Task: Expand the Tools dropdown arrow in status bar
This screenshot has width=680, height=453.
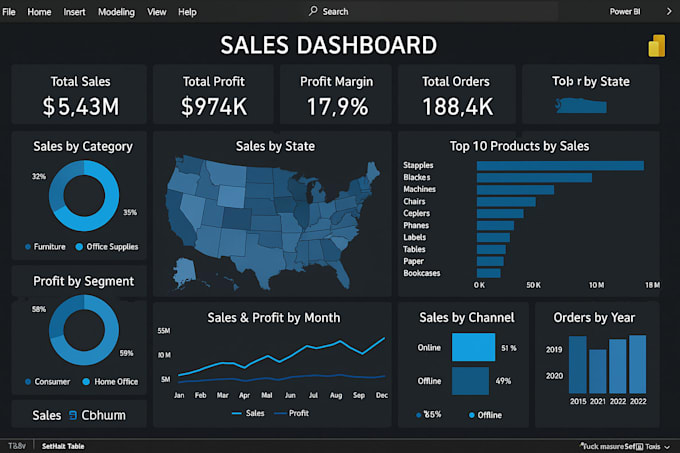Action: point(667,447)
